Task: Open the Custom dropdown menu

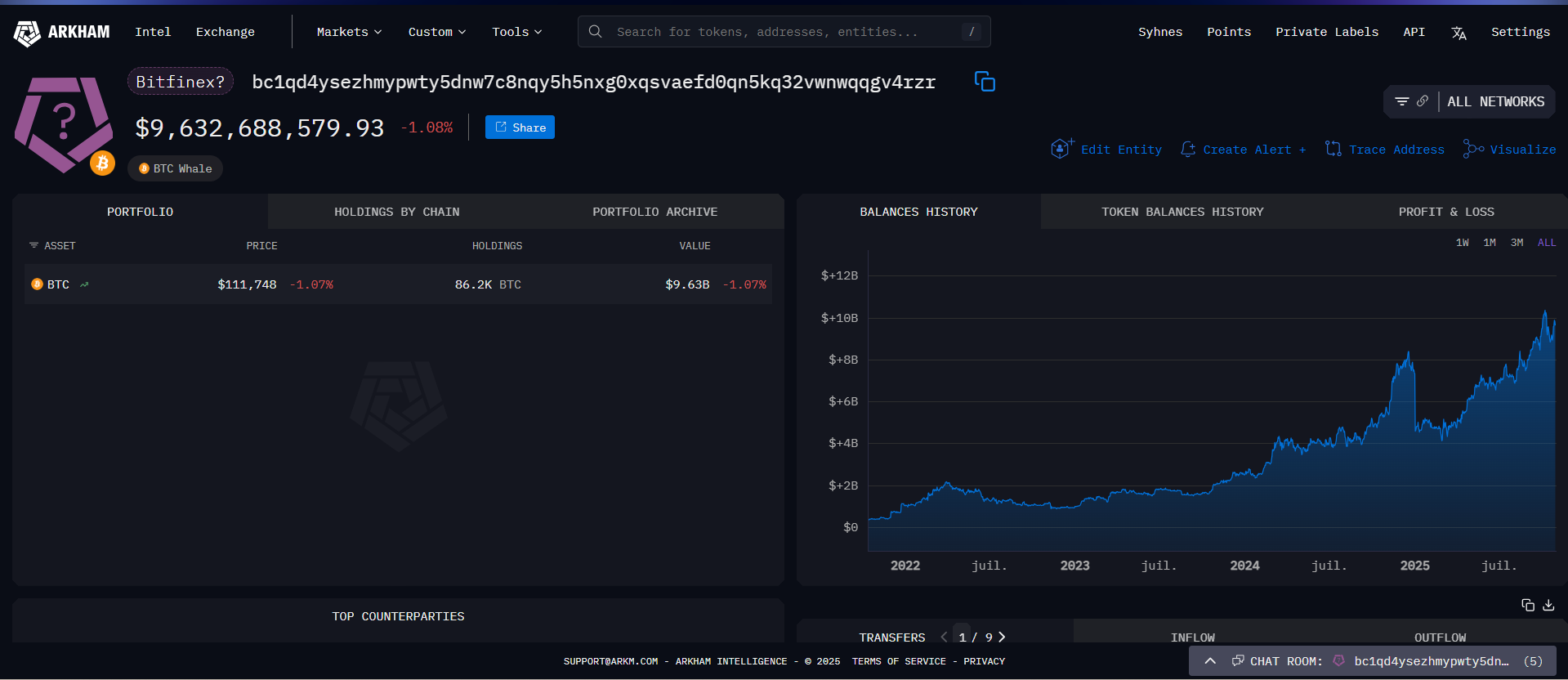Action: point(437,32)
